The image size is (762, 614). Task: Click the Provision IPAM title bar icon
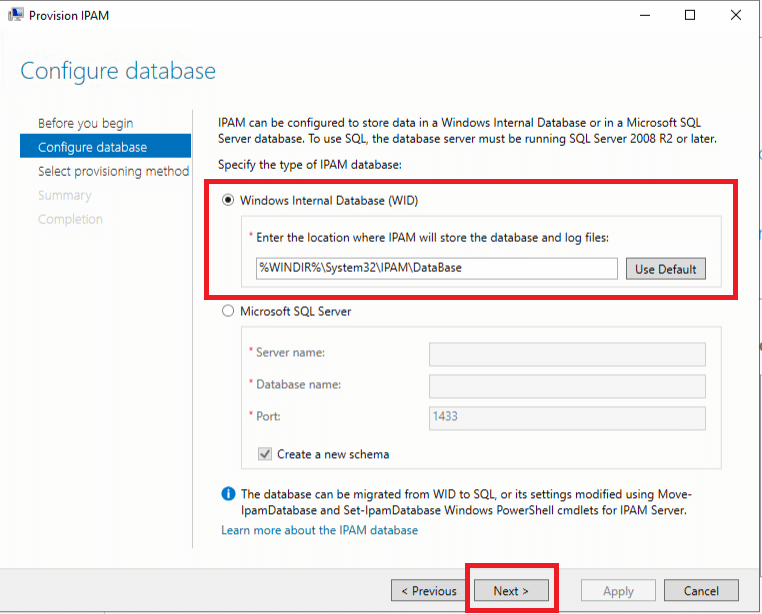(16, 15)
